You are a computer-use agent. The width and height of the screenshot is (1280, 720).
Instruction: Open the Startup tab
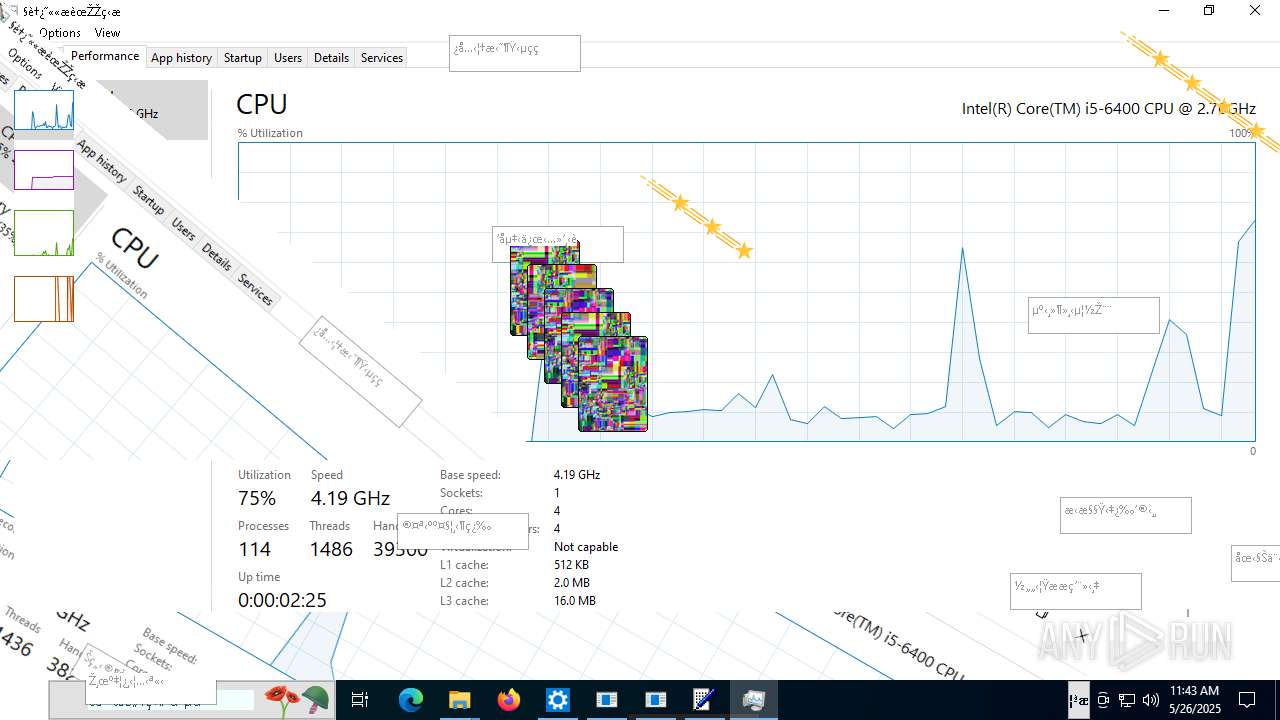pyautogui.click(x=242, y=58)
